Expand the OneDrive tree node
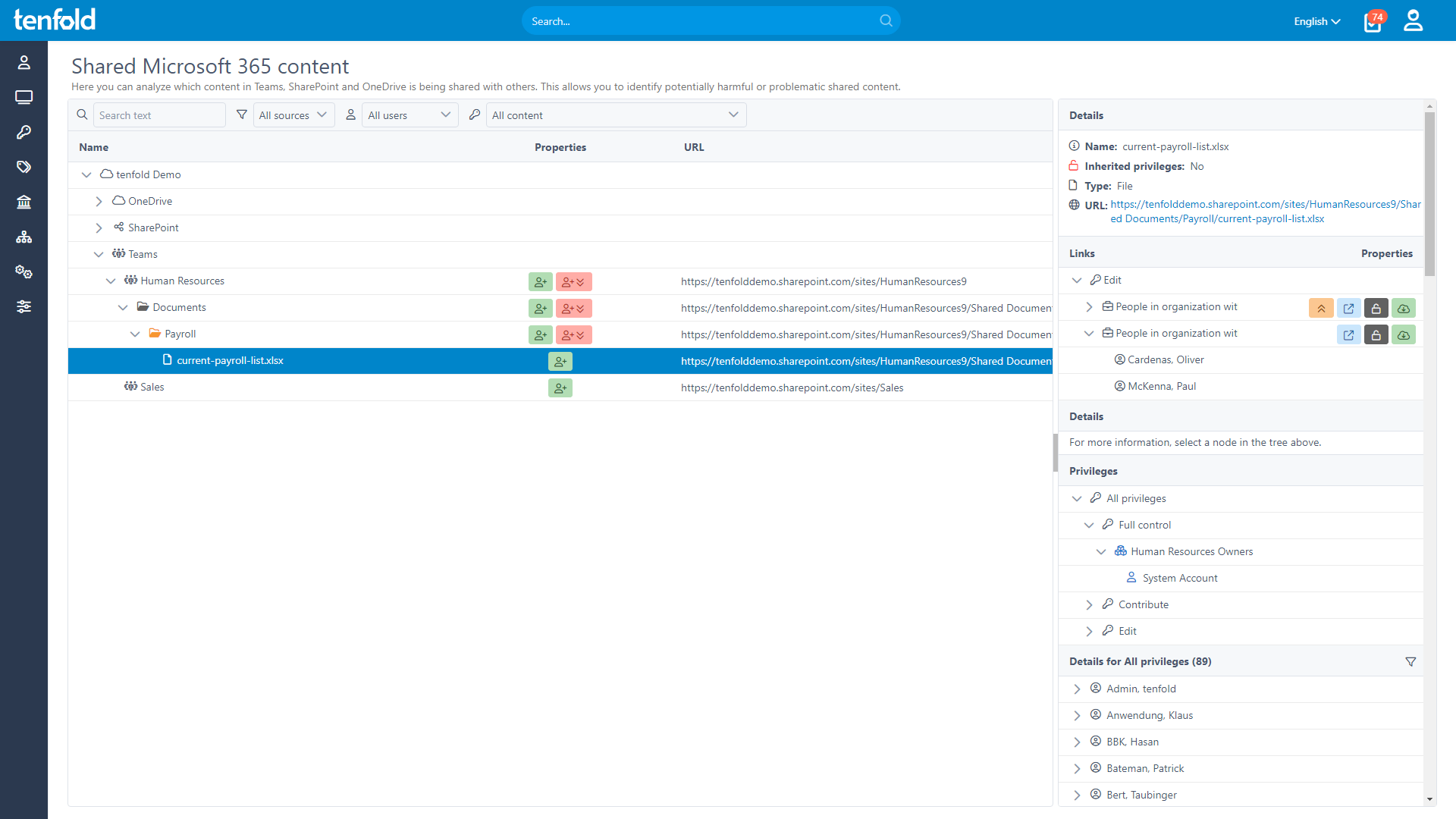 pyautogui.click(x=99, y=201)
